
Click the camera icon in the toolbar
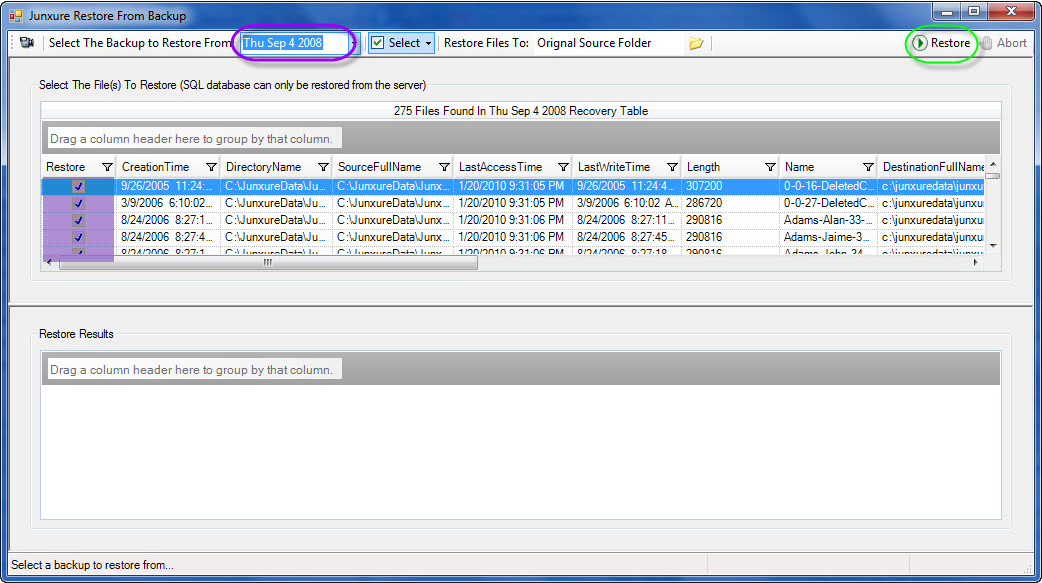27,43
